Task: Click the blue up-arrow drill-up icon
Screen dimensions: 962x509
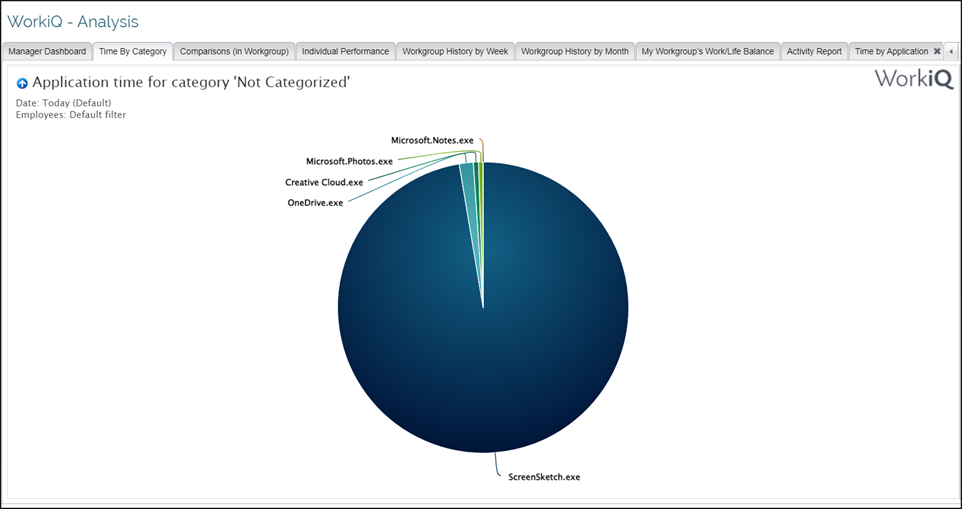Action: click(x=22, y=83)
